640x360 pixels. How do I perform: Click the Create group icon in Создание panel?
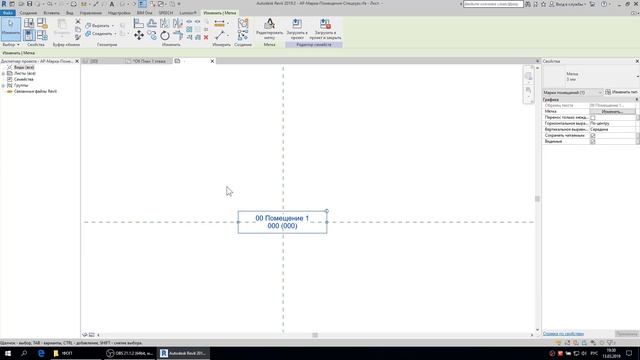click(x=243, y=23)
